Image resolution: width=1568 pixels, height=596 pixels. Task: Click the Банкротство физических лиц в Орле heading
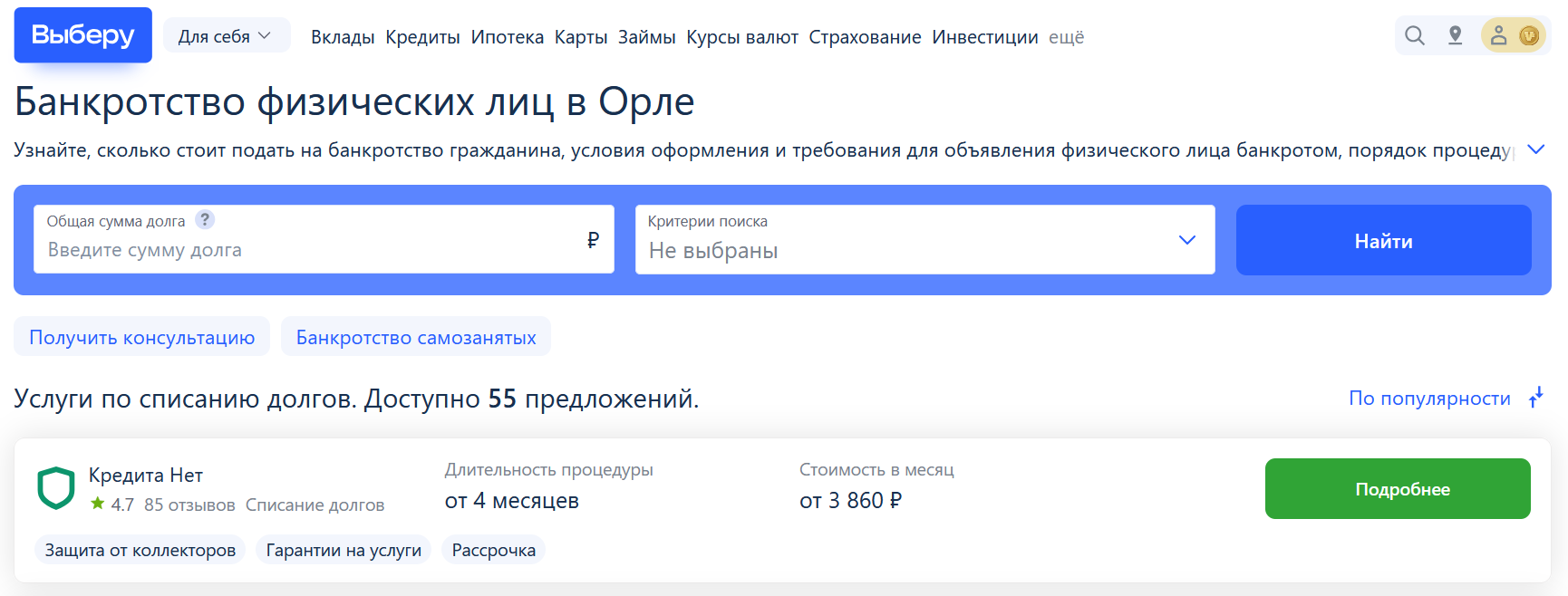click(354, 101)
